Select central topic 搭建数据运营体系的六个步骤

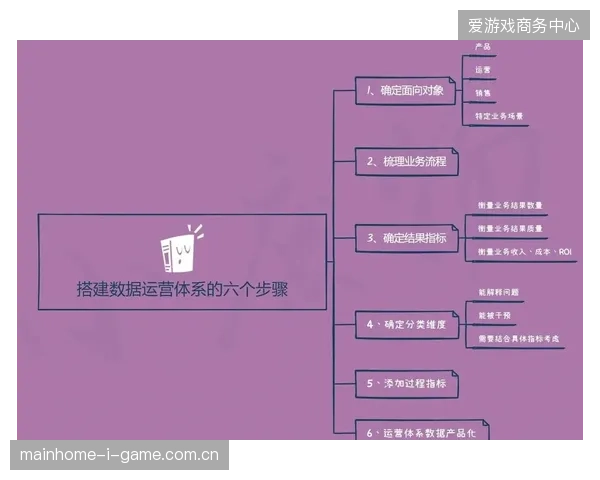182,262
